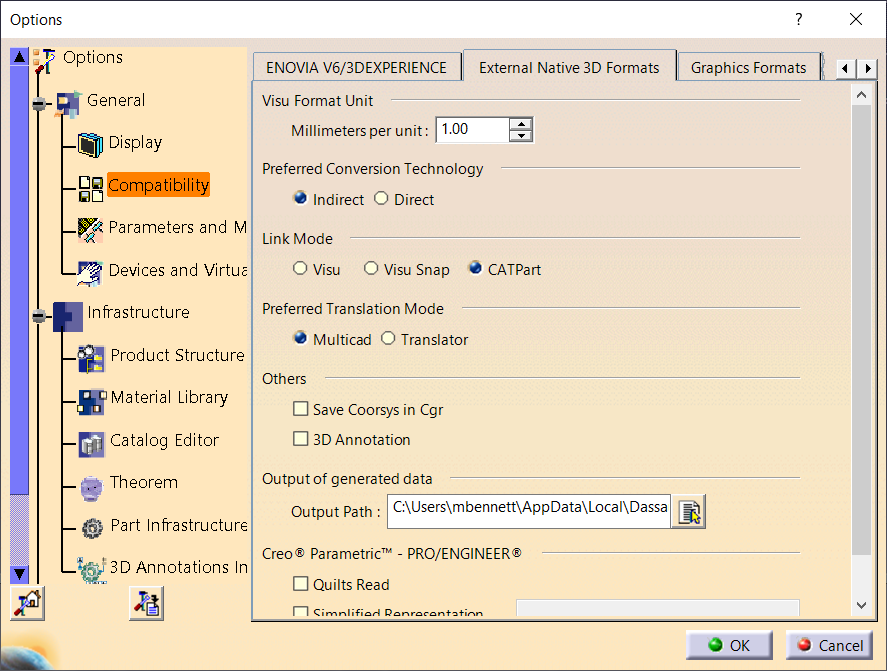The width and height of the screenshot is (887, 671).
Task: Enable the Quilts Read checkbox
Action: click(300, 583)
